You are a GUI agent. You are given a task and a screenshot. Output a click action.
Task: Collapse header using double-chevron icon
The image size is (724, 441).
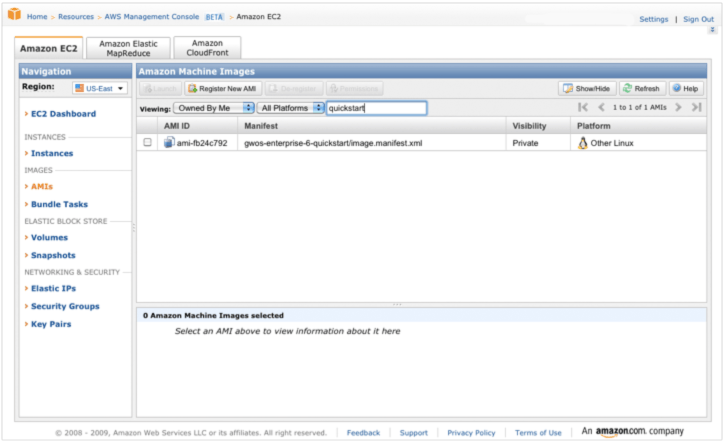tap(712, 30)
